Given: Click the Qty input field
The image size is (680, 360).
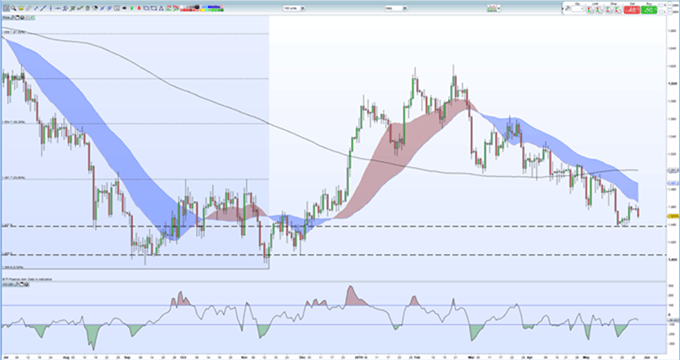Looking at the screenshot, I should (577, 9).
